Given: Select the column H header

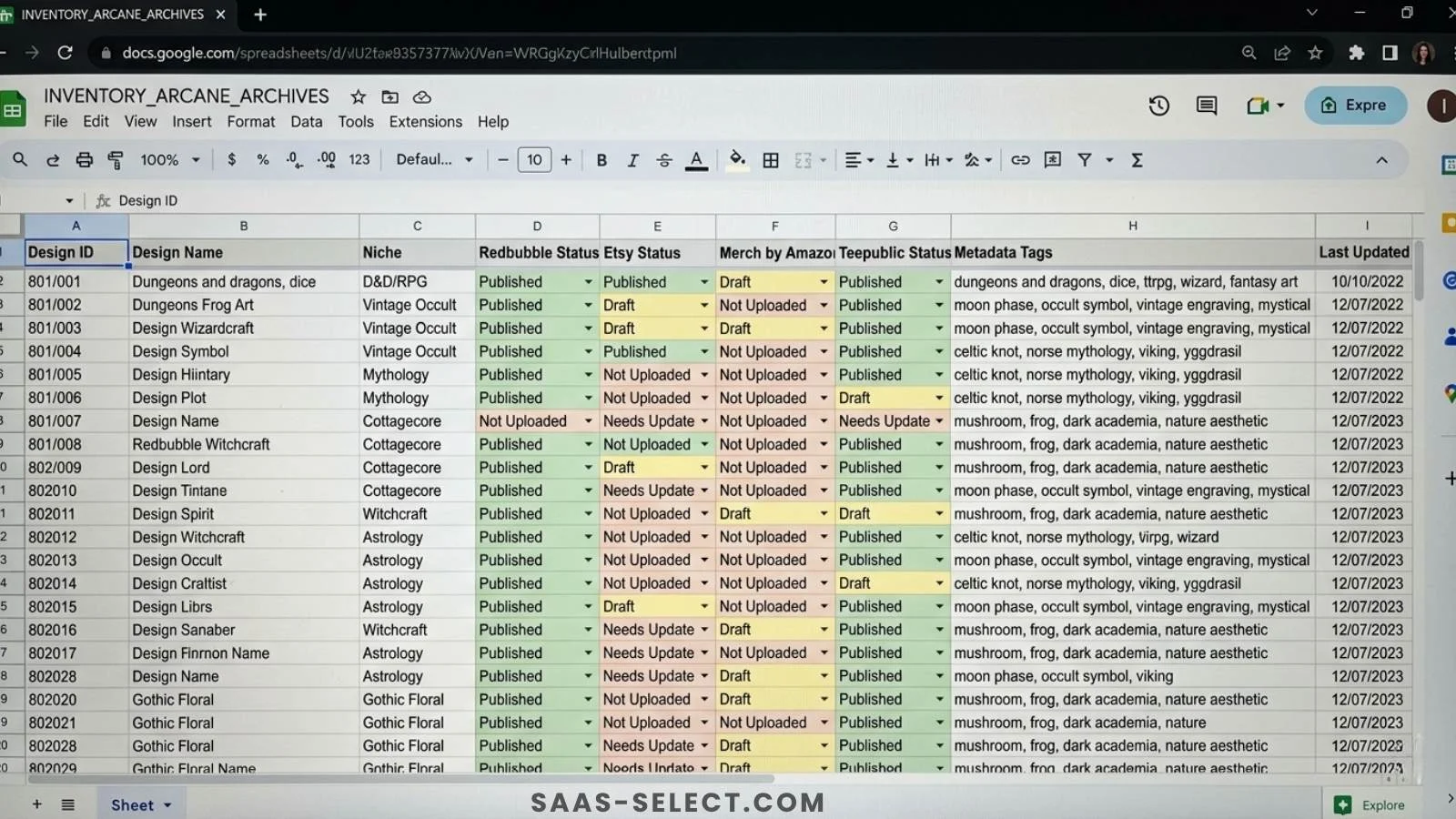Looking at the screenshot, I should 1133,226.
